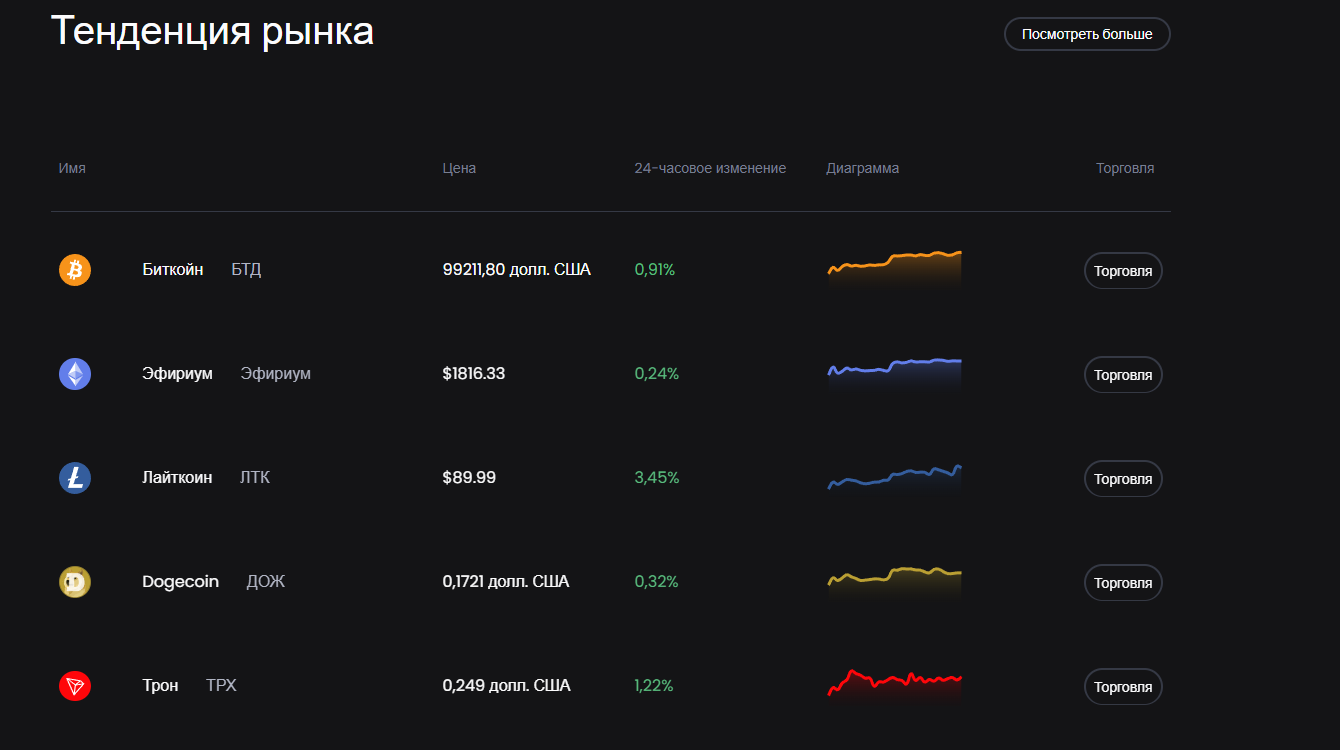Click the price '0,1721 долл. США'

(x=506, y=581)
